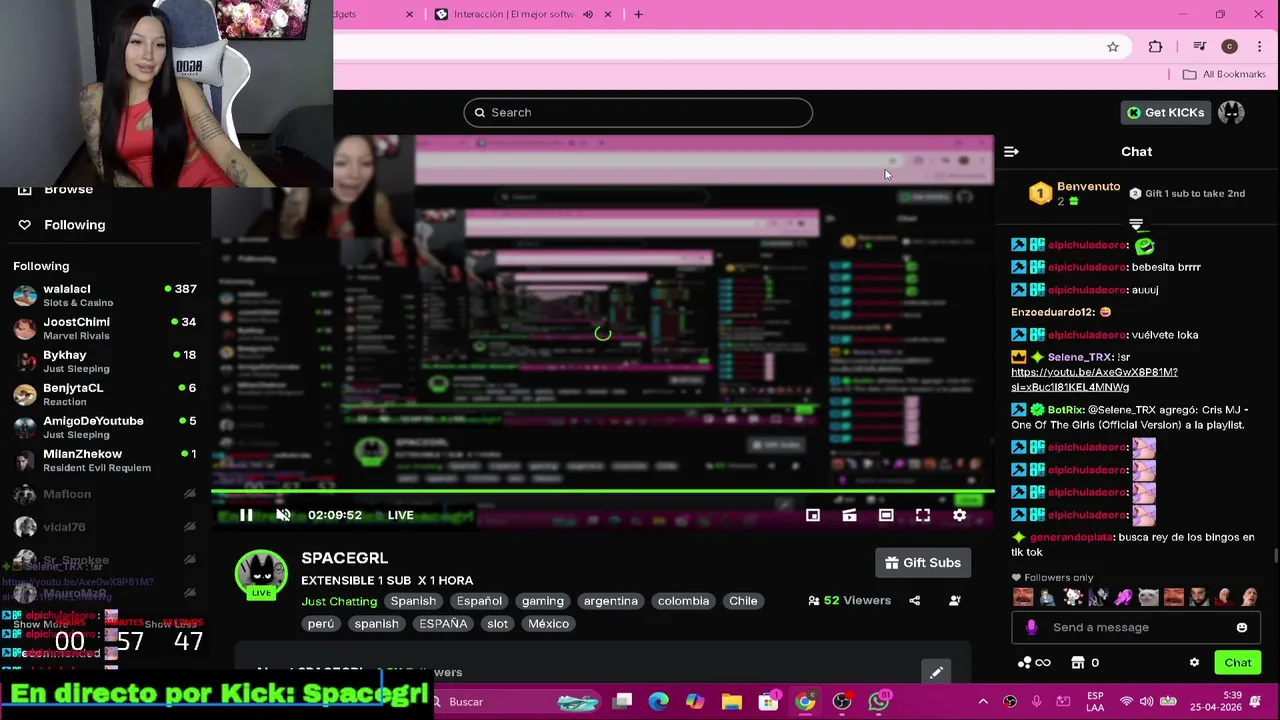Click the moderator user icon beside viewers
The width and height of the screenshot is (1280, 720).
click(x=955, y=601)
